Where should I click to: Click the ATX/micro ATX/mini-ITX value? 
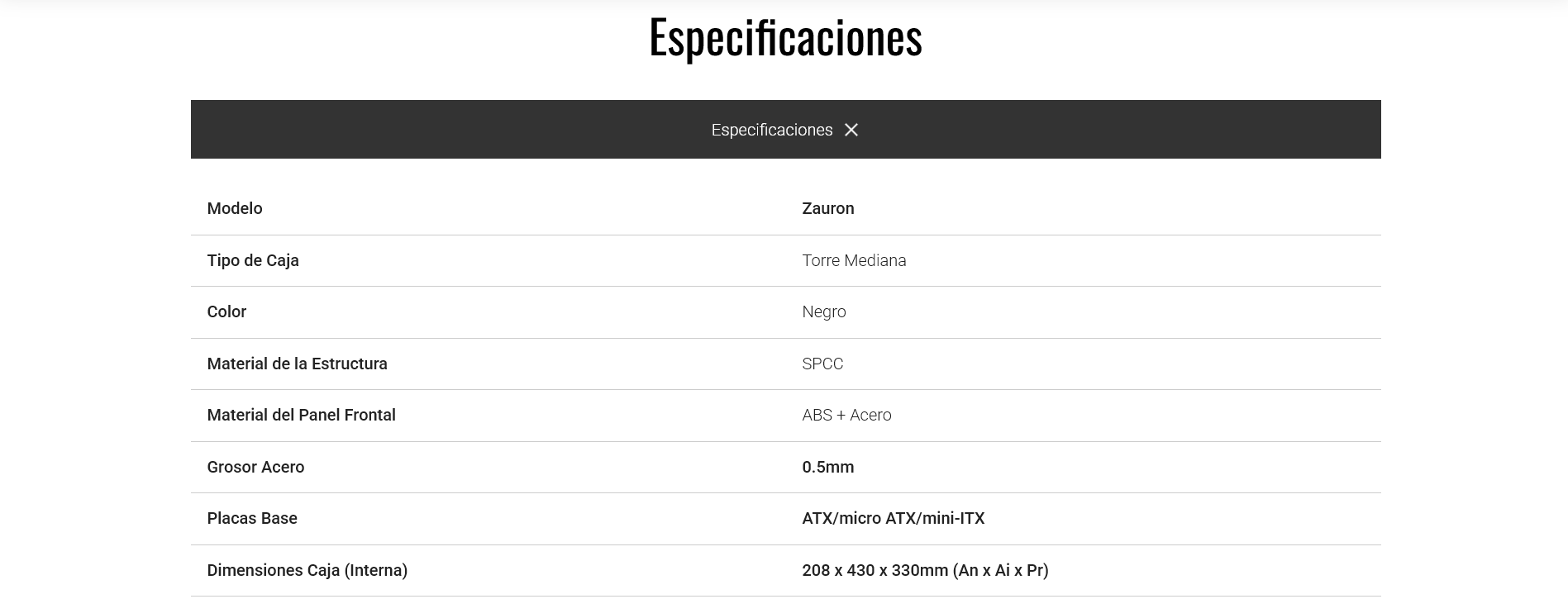point(894,518)
